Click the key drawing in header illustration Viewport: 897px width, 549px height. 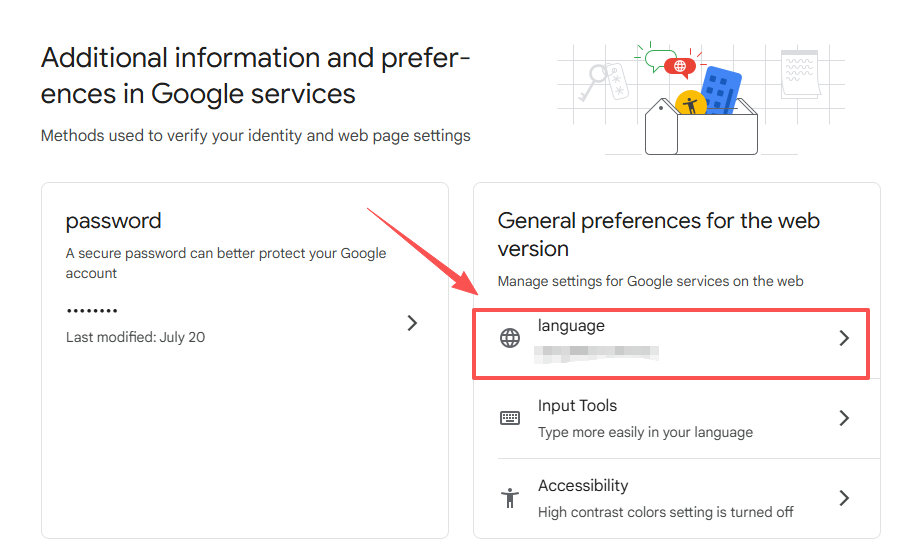click(600, 80)
